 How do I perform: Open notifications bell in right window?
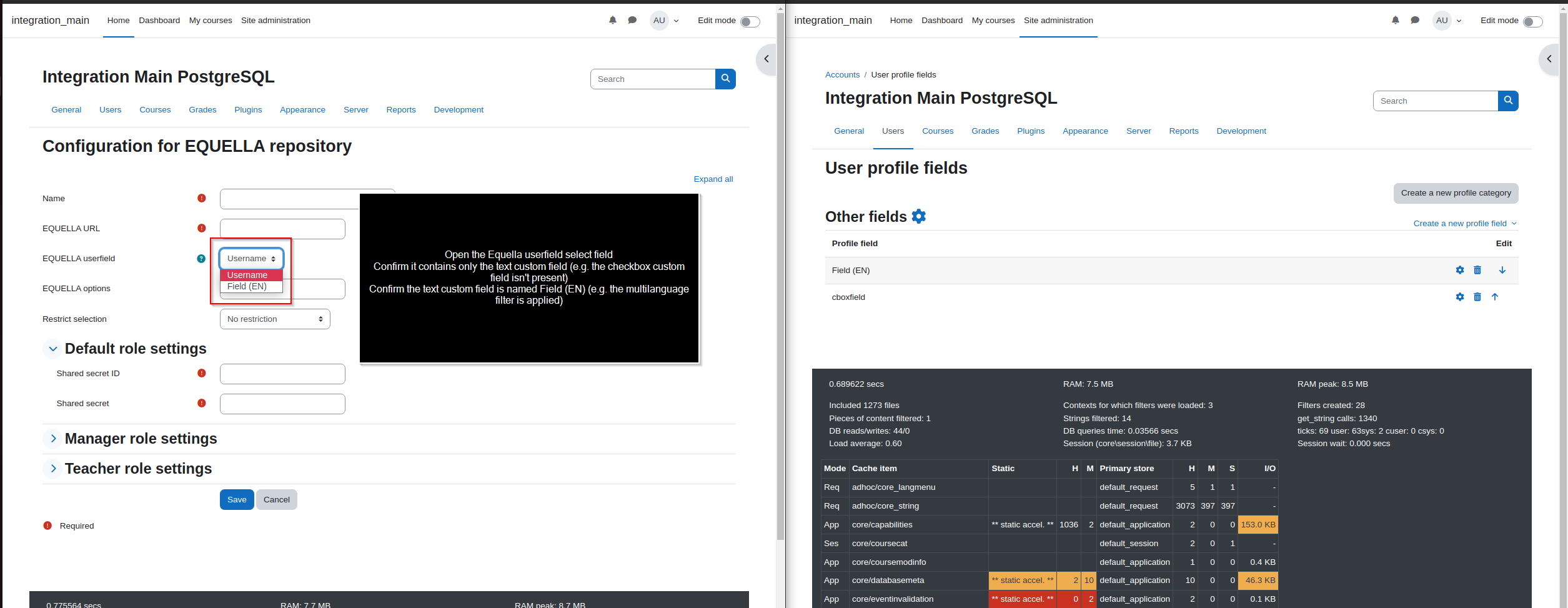click(x=1396, y=21)
